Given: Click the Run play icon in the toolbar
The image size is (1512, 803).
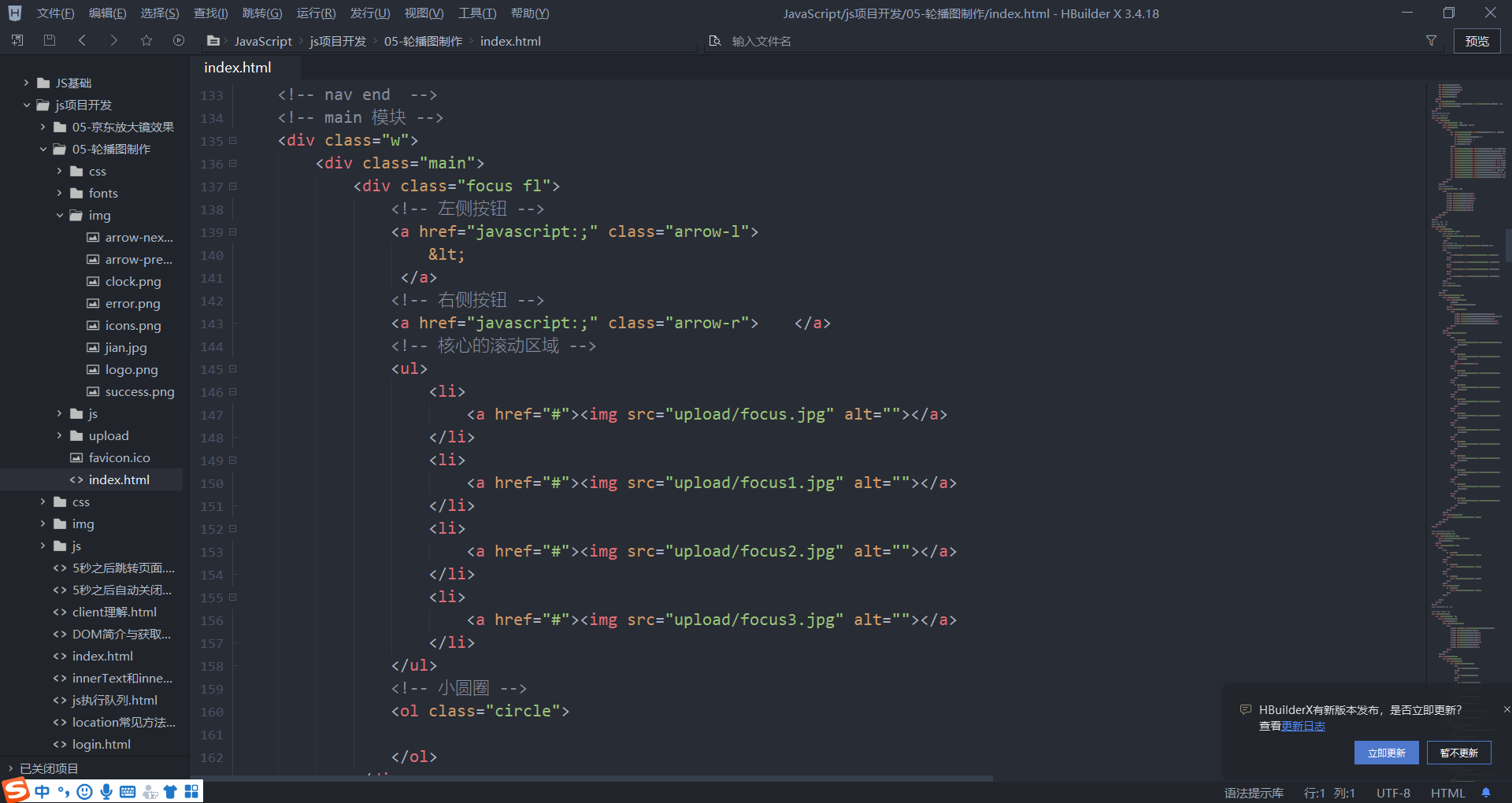Looking at the screenshot, I should 179,40.
